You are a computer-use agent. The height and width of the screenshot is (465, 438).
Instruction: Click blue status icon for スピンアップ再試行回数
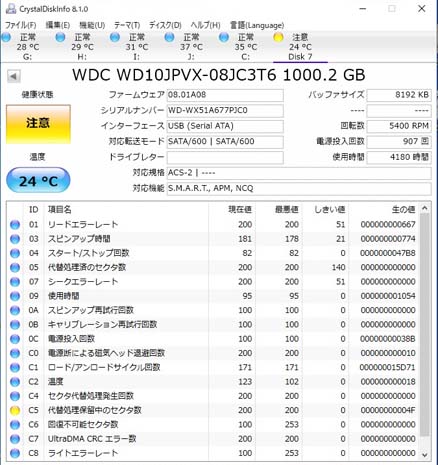(x=15, y=311)
